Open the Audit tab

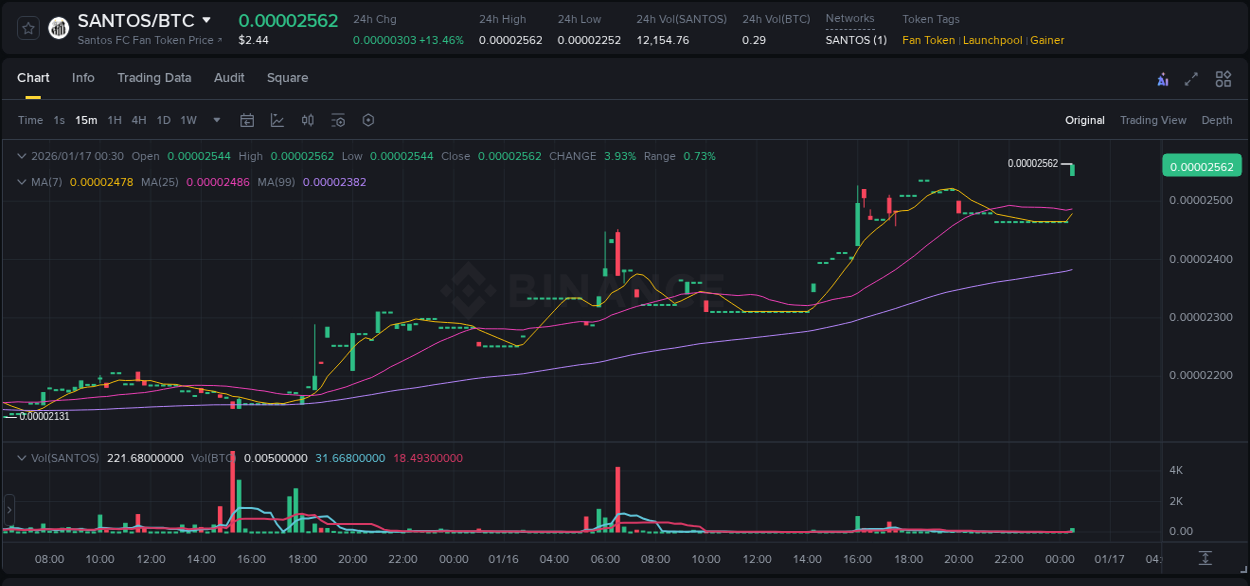coord(229,78)
